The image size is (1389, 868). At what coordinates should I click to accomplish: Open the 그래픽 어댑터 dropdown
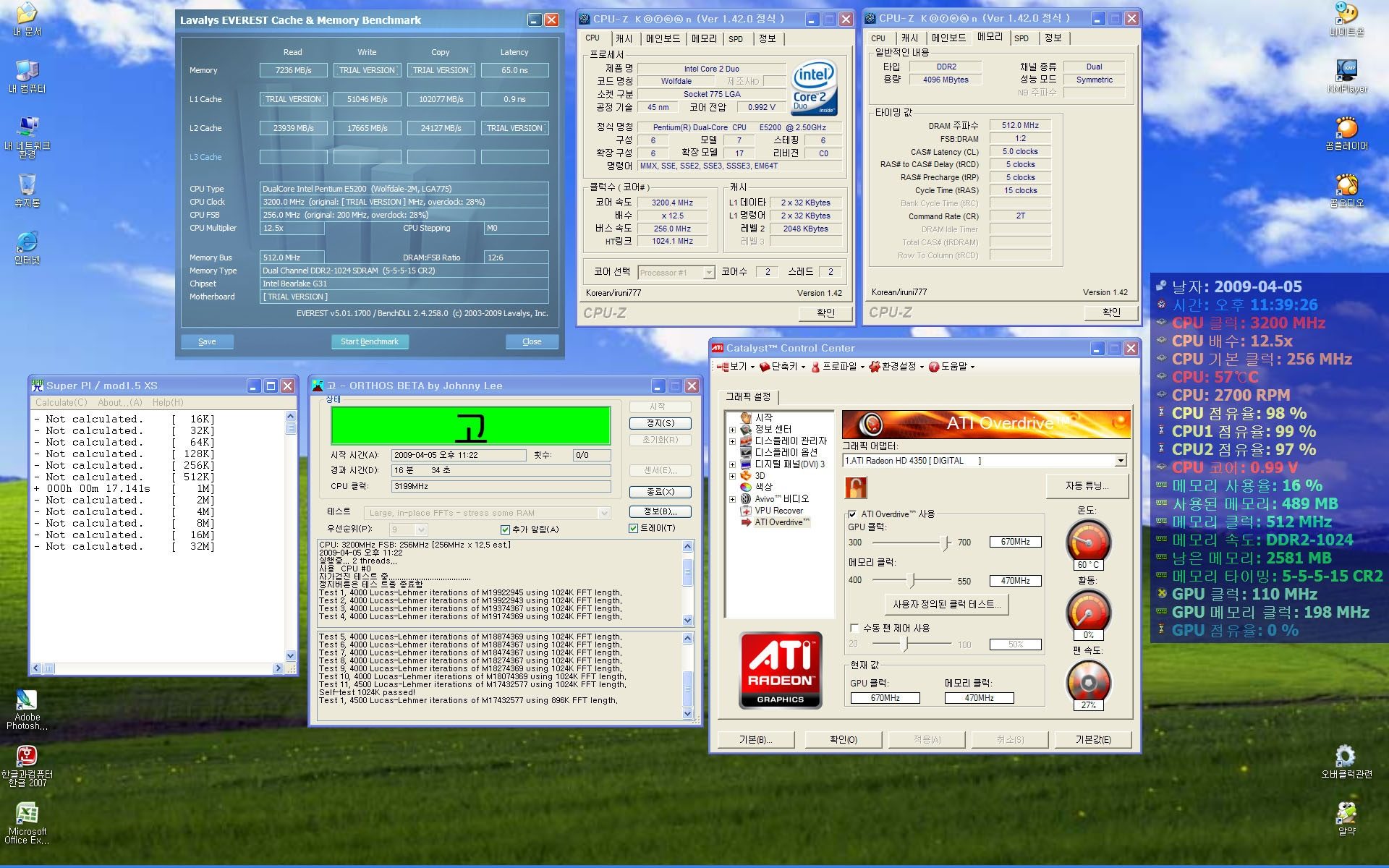click(1120, 461)
